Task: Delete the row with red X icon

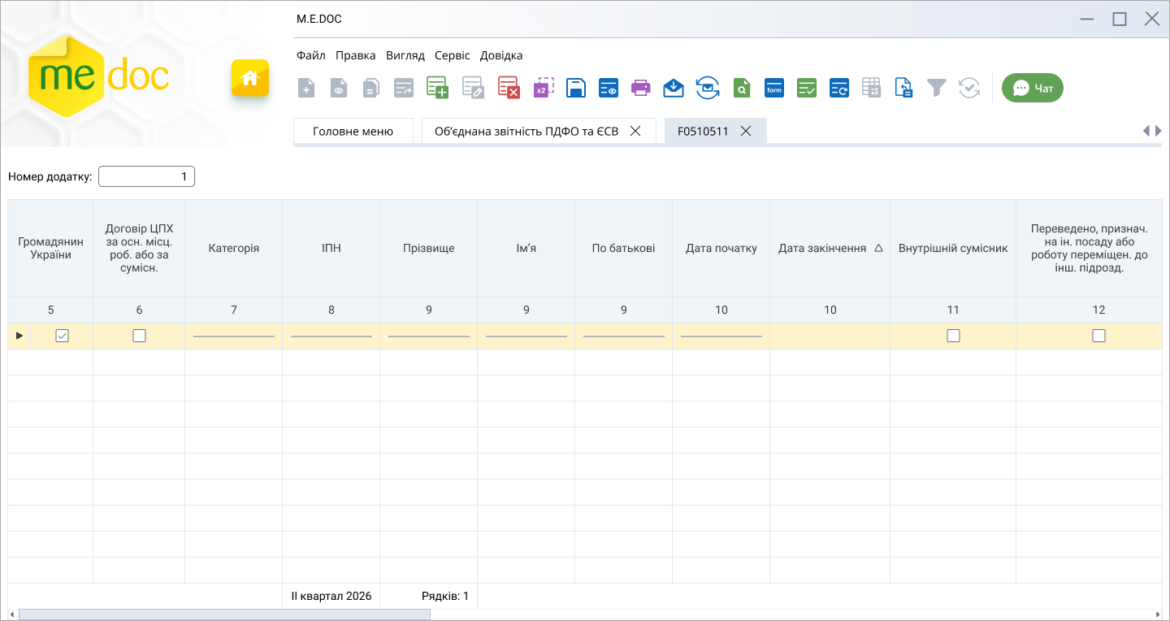Action: click(509, 88)
